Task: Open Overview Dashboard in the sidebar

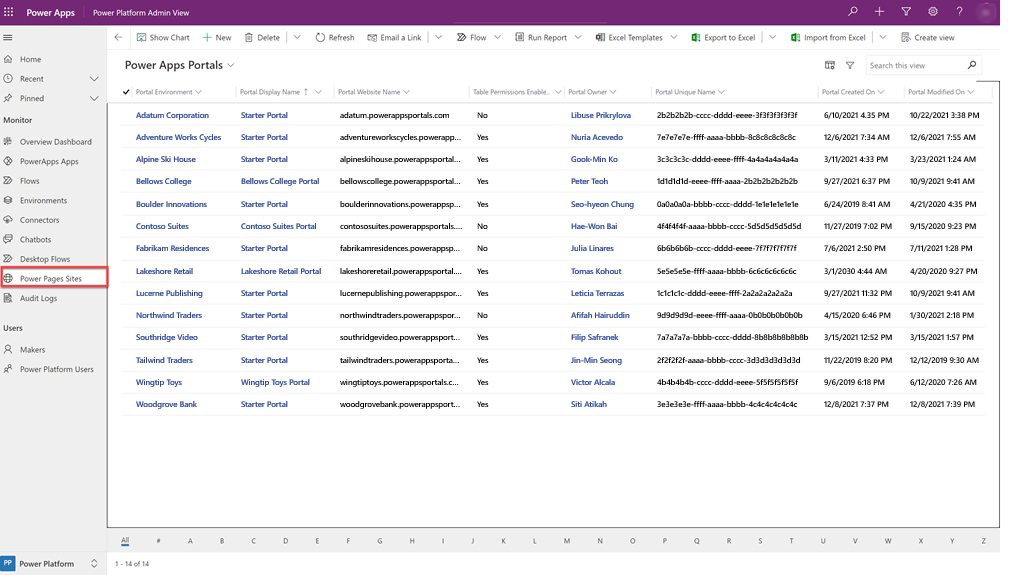Action: (53, 142)
